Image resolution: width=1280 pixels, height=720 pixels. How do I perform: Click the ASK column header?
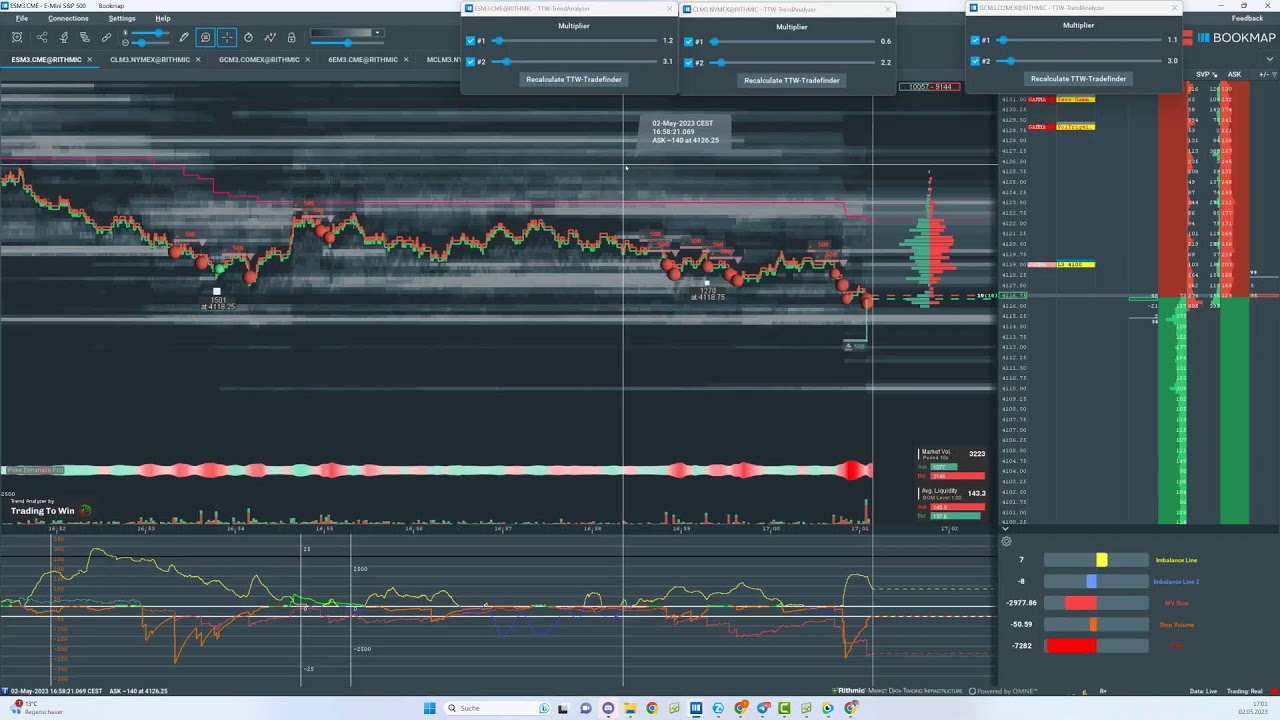click(1234, 74)
